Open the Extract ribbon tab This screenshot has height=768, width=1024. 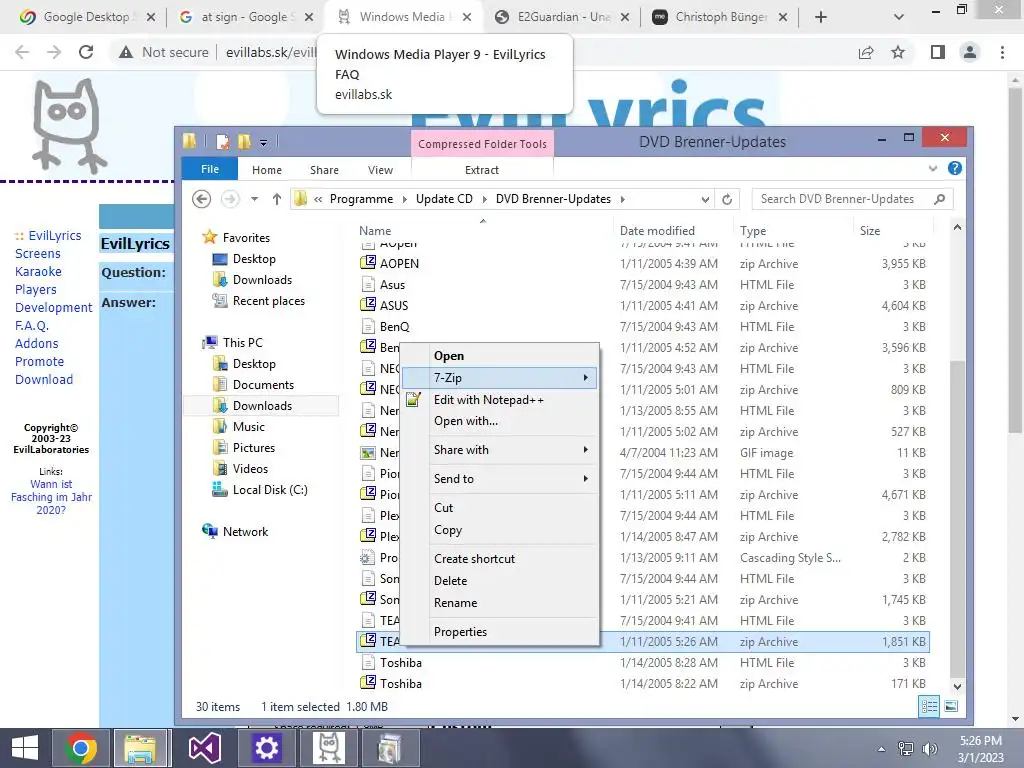[482, 170]
